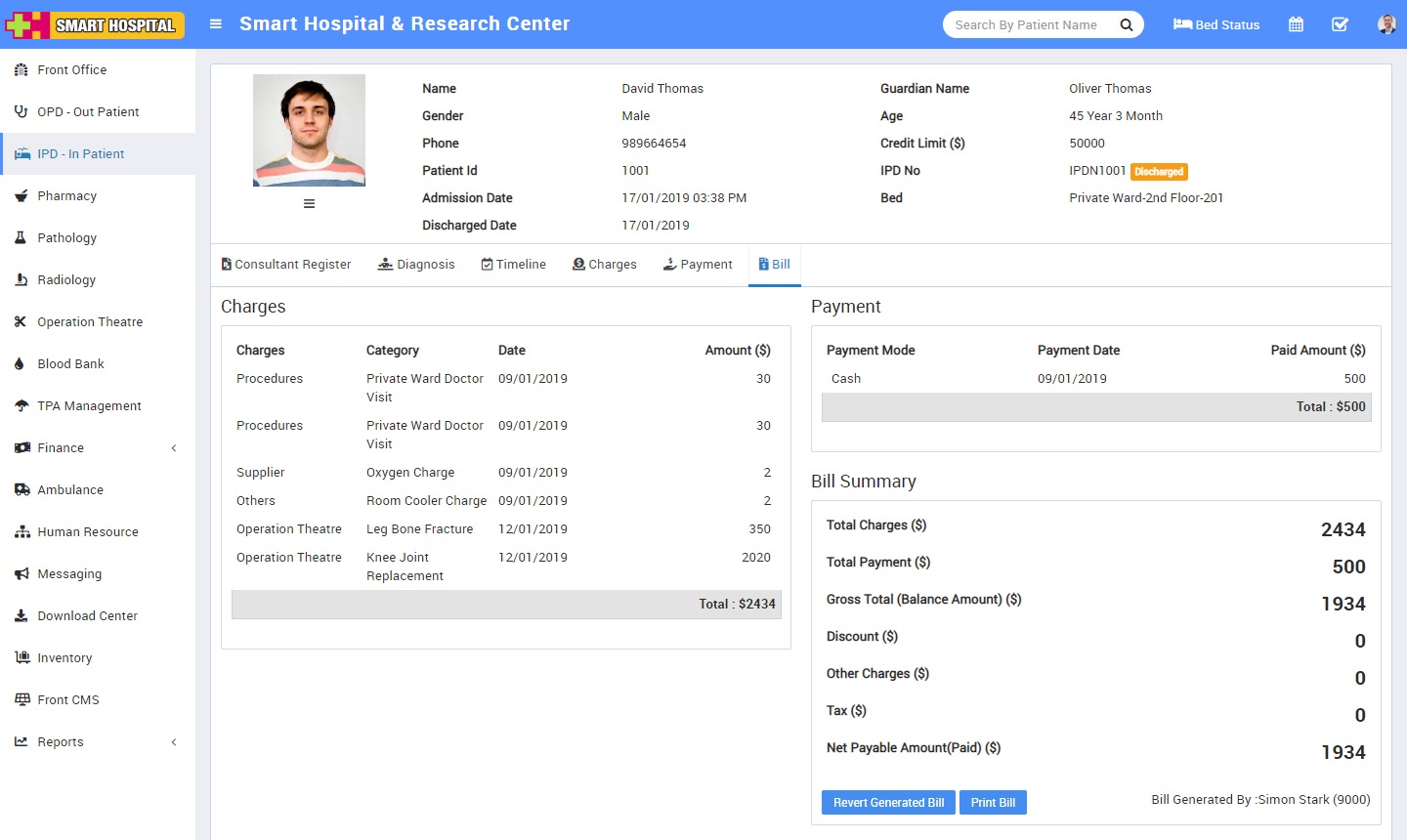Click the Print Bill button
The image size is (1407, 840).
(x=993, y=803)
